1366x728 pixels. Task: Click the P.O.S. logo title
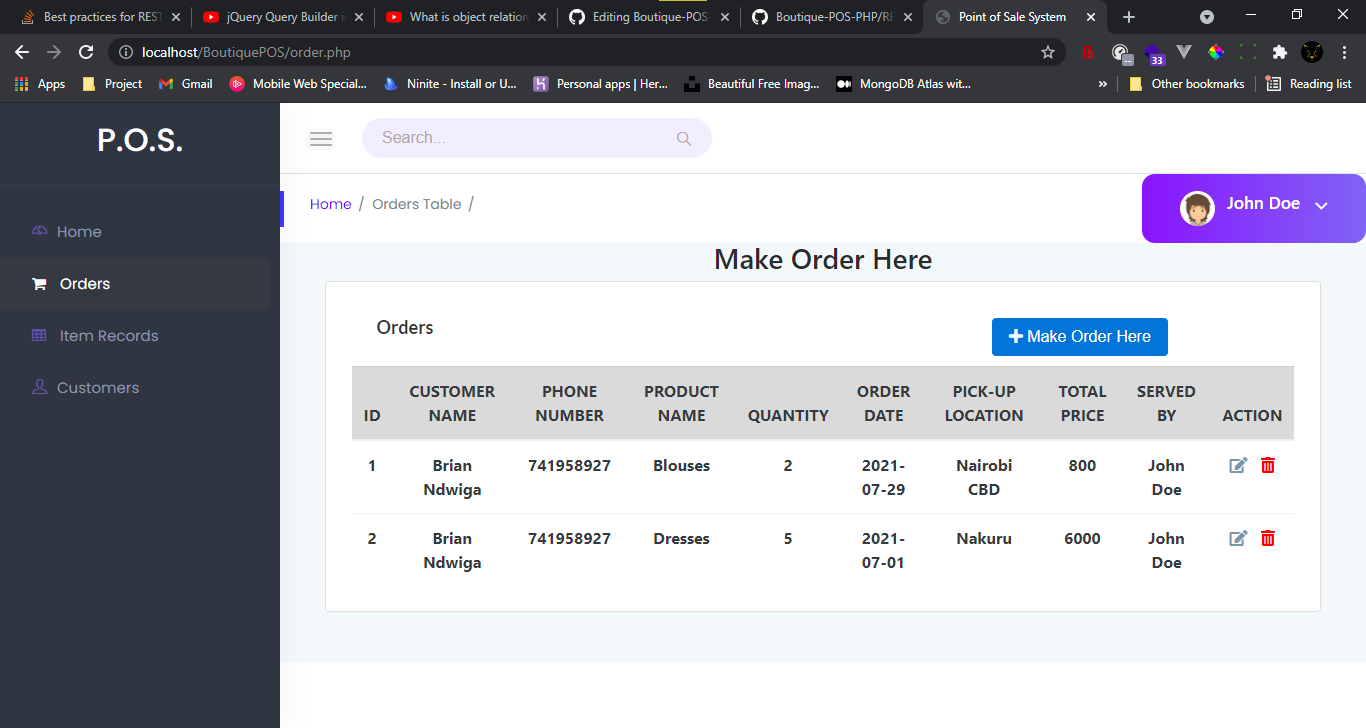coord(140,141)
